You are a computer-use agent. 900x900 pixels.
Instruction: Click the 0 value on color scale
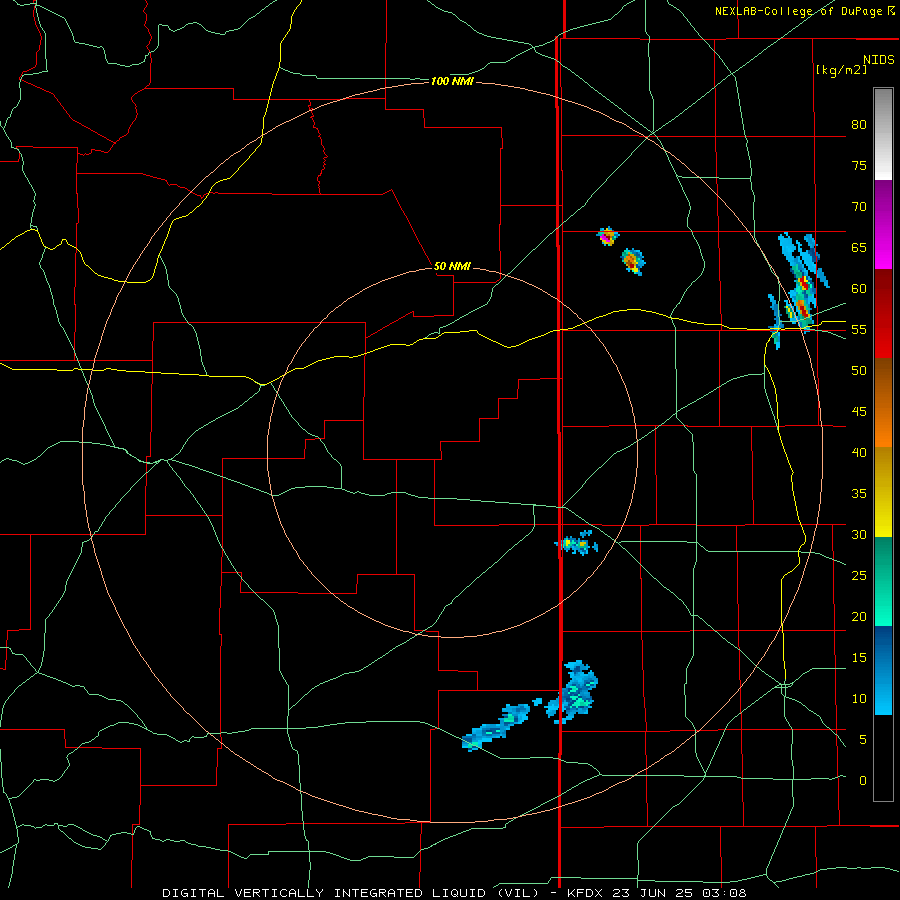pyautogui.click(x=863, y=781)
